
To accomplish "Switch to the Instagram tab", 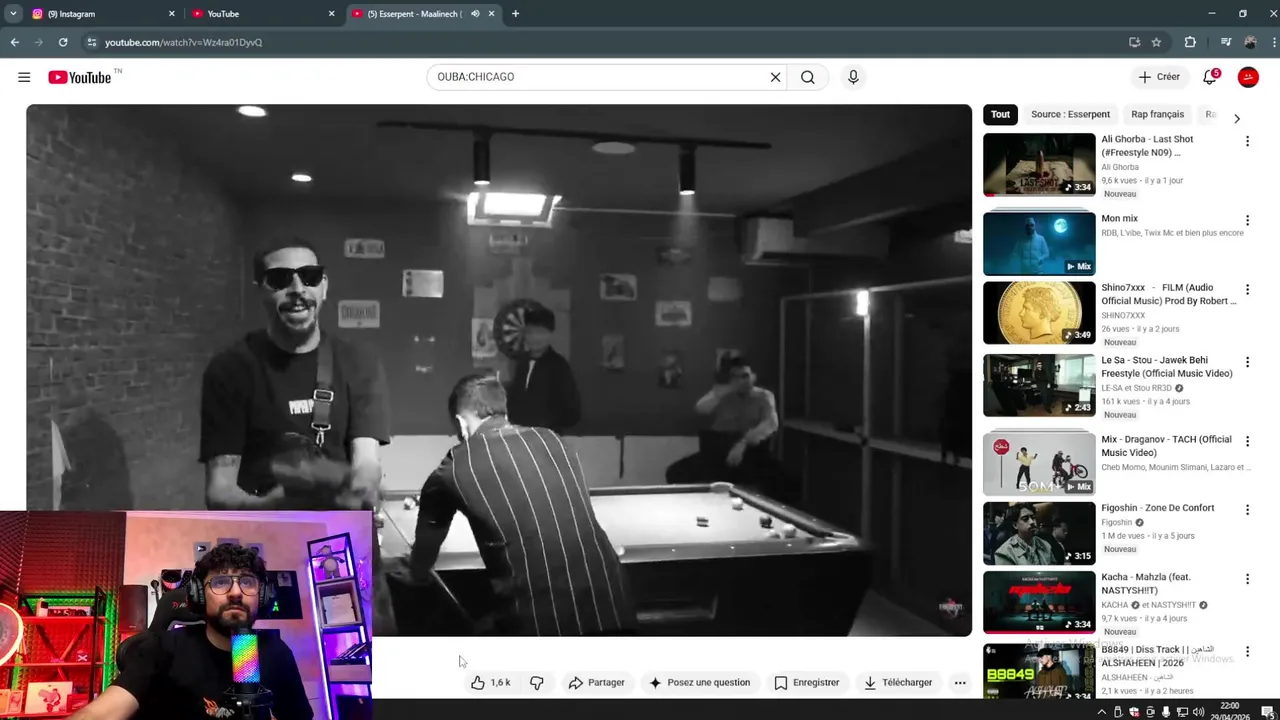I will [x=103, y=14].
